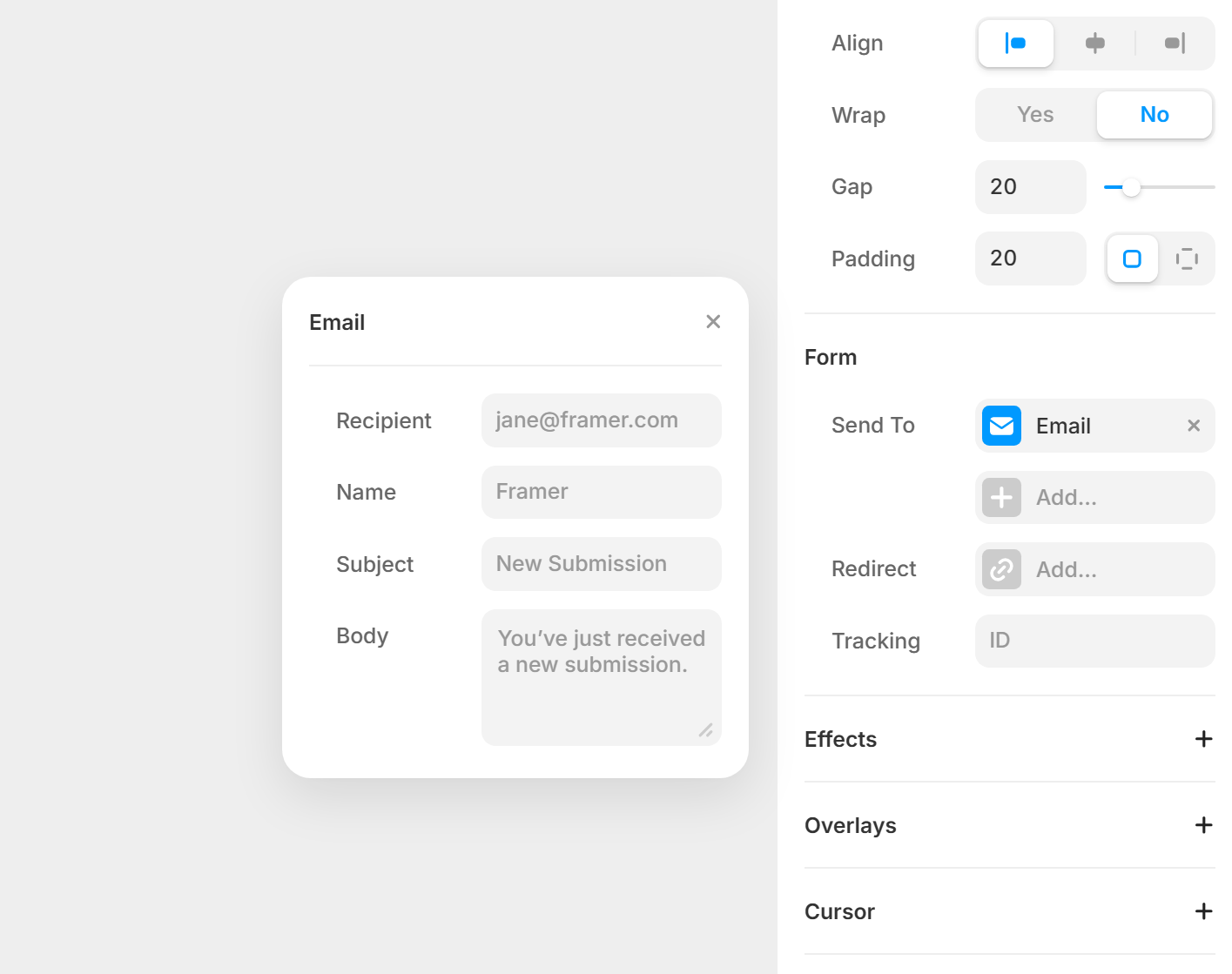Remove the Email send-to action with the X
The width and height of the screenshot is (1232, 974).
[x=1194, y=426]
